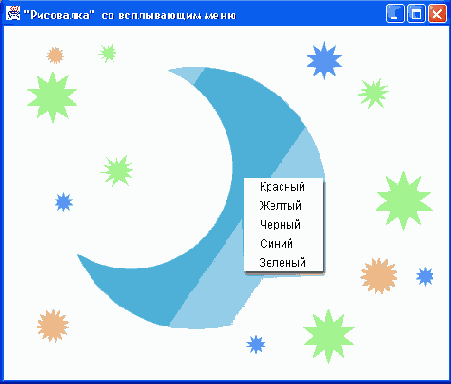Click the large blue star at top right

click(x=324, y=60)
